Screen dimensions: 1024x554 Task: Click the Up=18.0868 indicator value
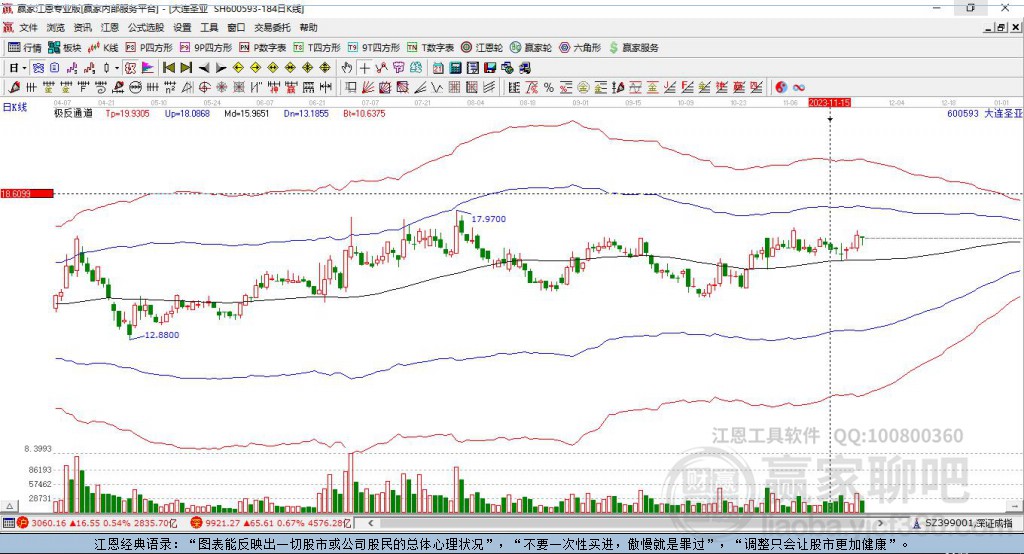[x=187, y=113]
